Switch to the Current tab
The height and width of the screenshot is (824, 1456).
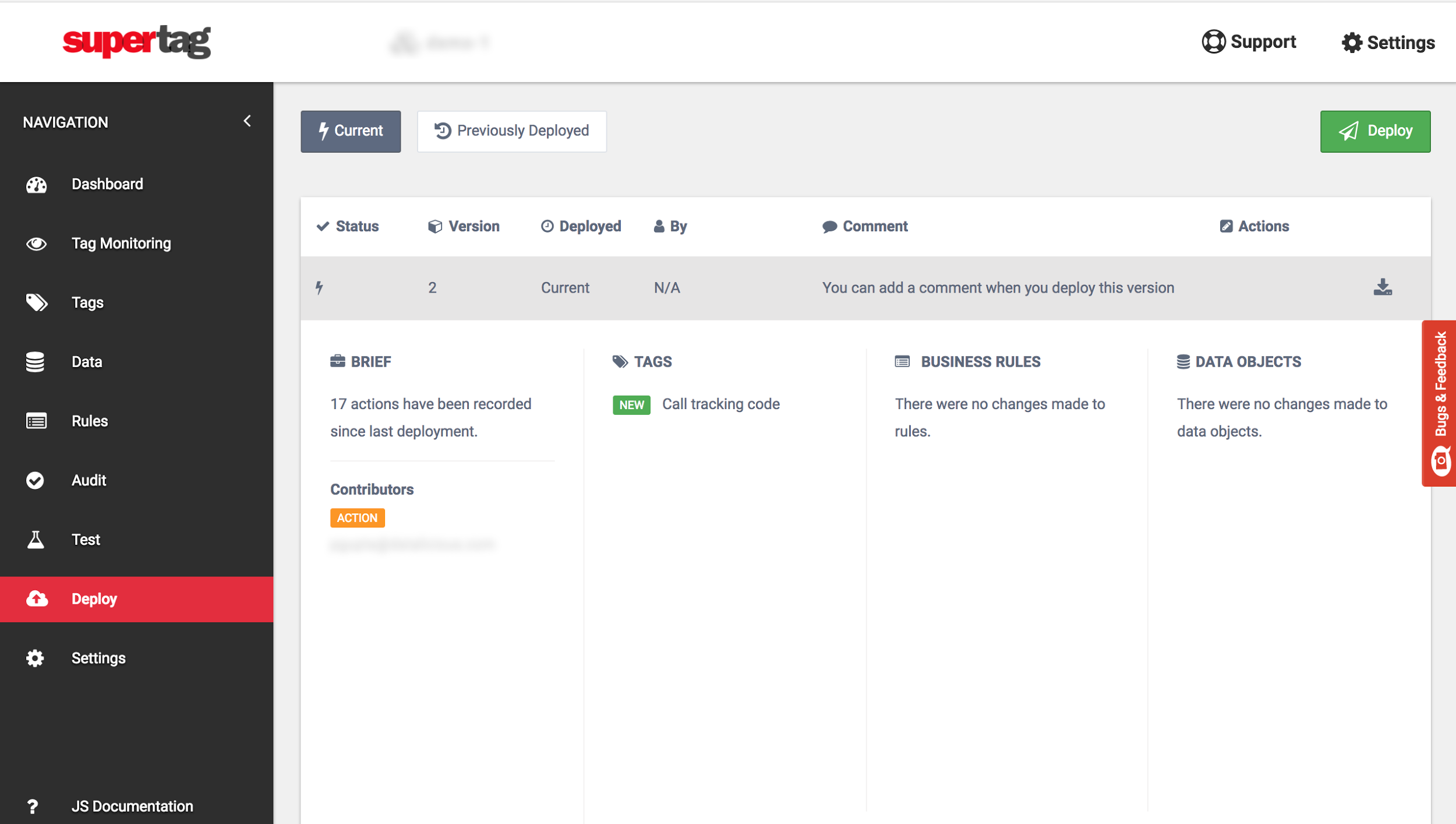(x=351, y=131)
